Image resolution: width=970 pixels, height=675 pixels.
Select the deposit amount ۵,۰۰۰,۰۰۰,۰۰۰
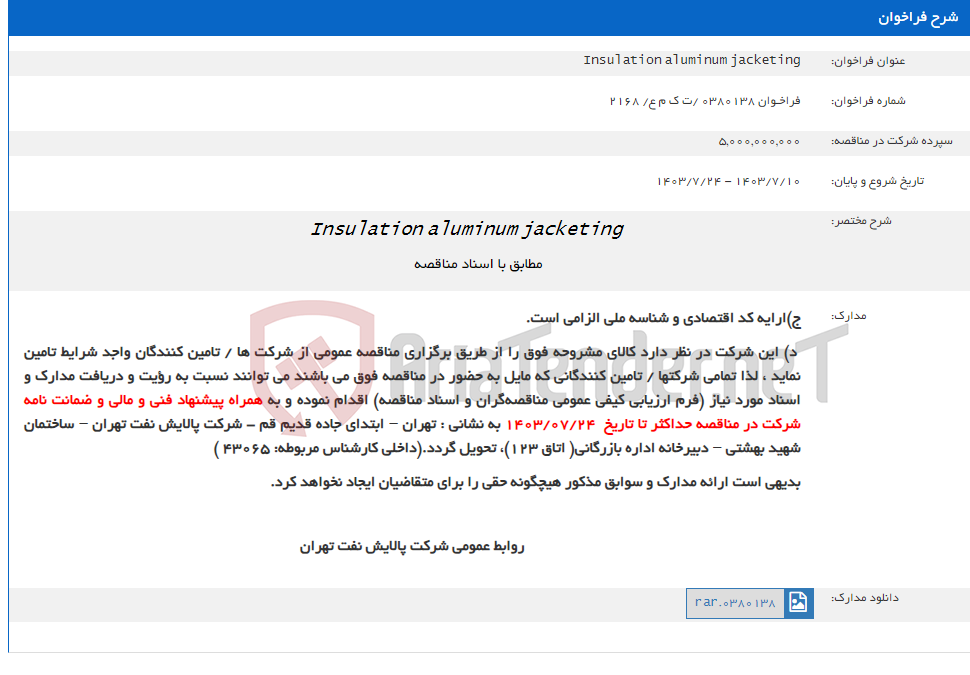(x=759, y=142)
